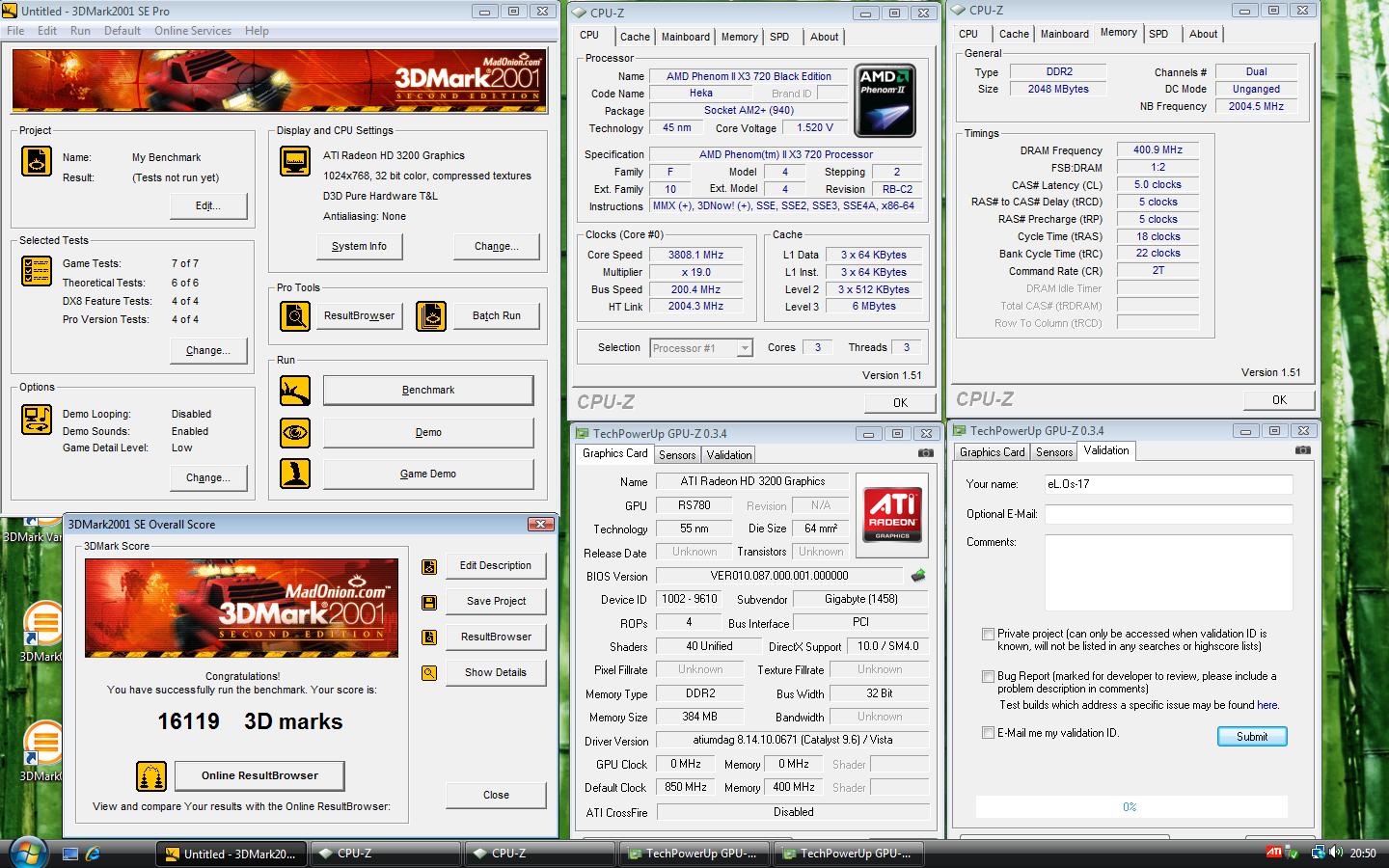1389x868 pixels.
Task: Click the system clock showing 20:50
Action: pyautogui.click(x=1362, y=853)
